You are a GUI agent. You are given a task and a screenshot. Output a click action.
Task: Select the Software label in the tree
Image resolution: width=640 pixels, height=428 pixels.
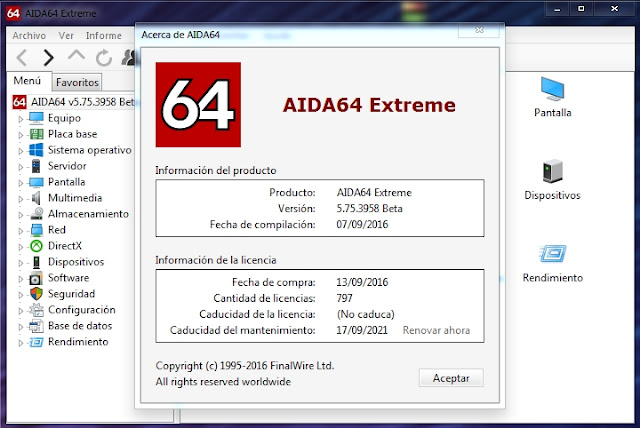69,278
